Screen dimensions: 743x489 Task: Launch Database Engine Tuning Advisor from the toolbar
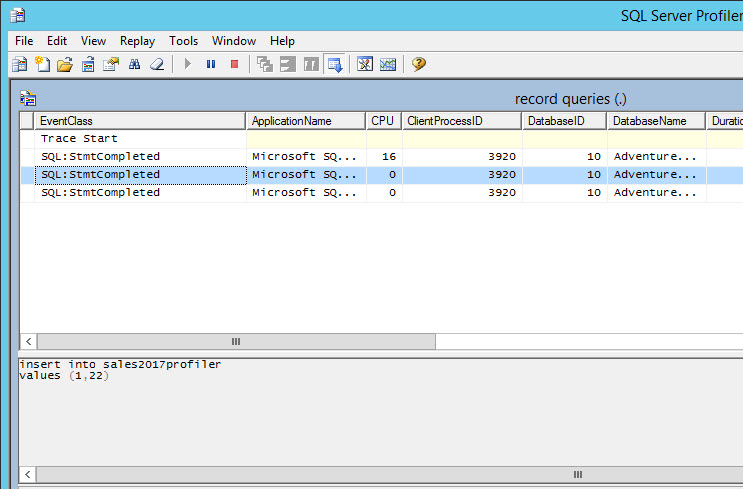pyautogui.click(x=365, y=64)
